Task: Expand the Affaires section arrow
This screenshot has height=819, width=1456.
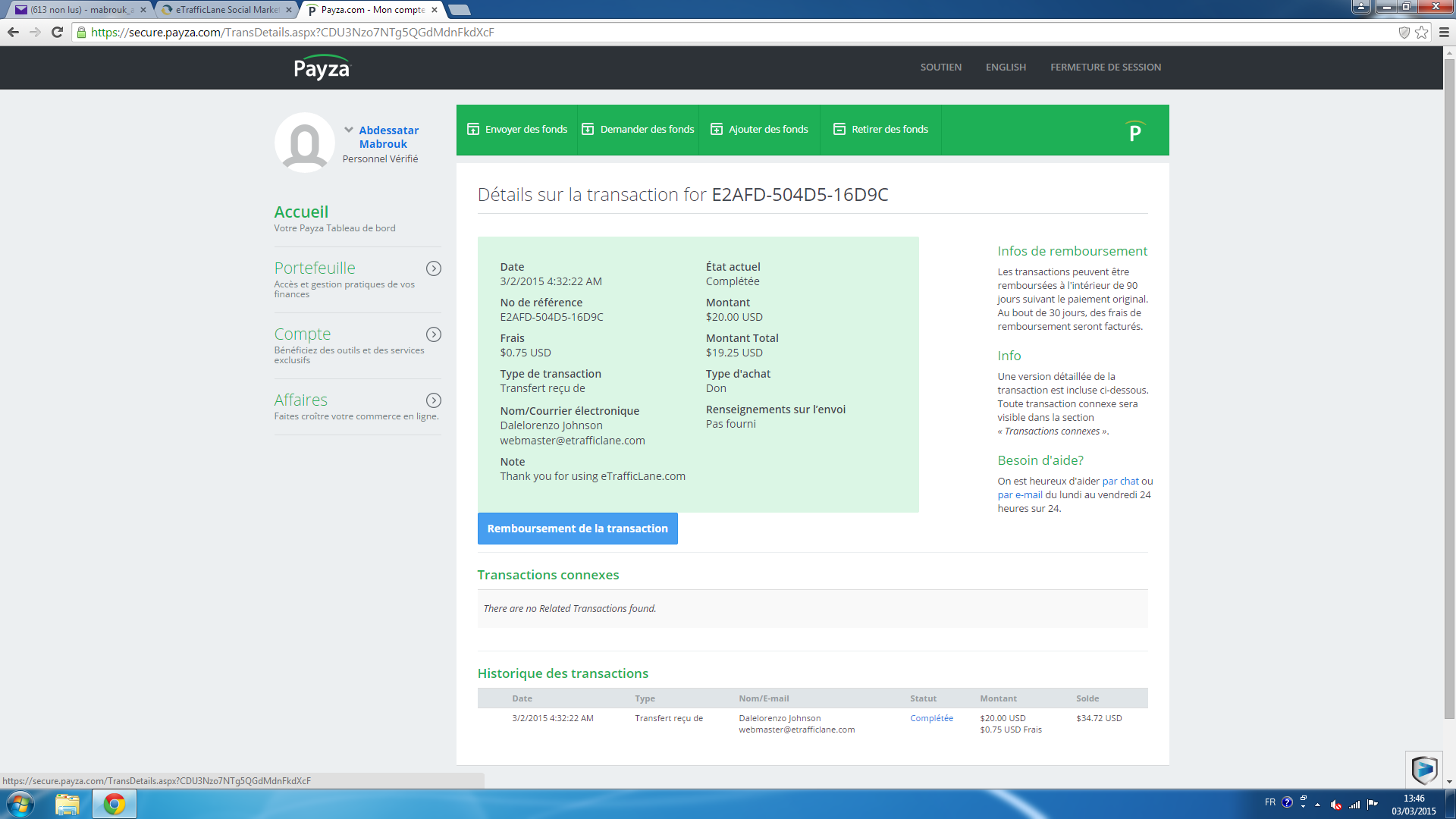Action: 434,400
